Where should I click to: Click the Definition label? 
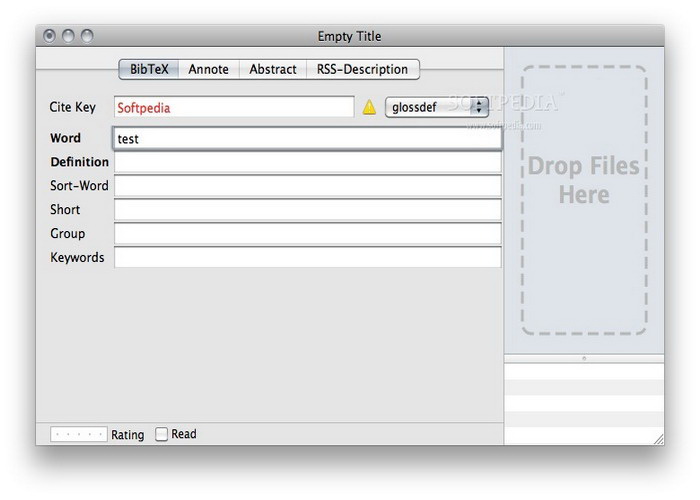pyautogui.click(x=79, y=162)
